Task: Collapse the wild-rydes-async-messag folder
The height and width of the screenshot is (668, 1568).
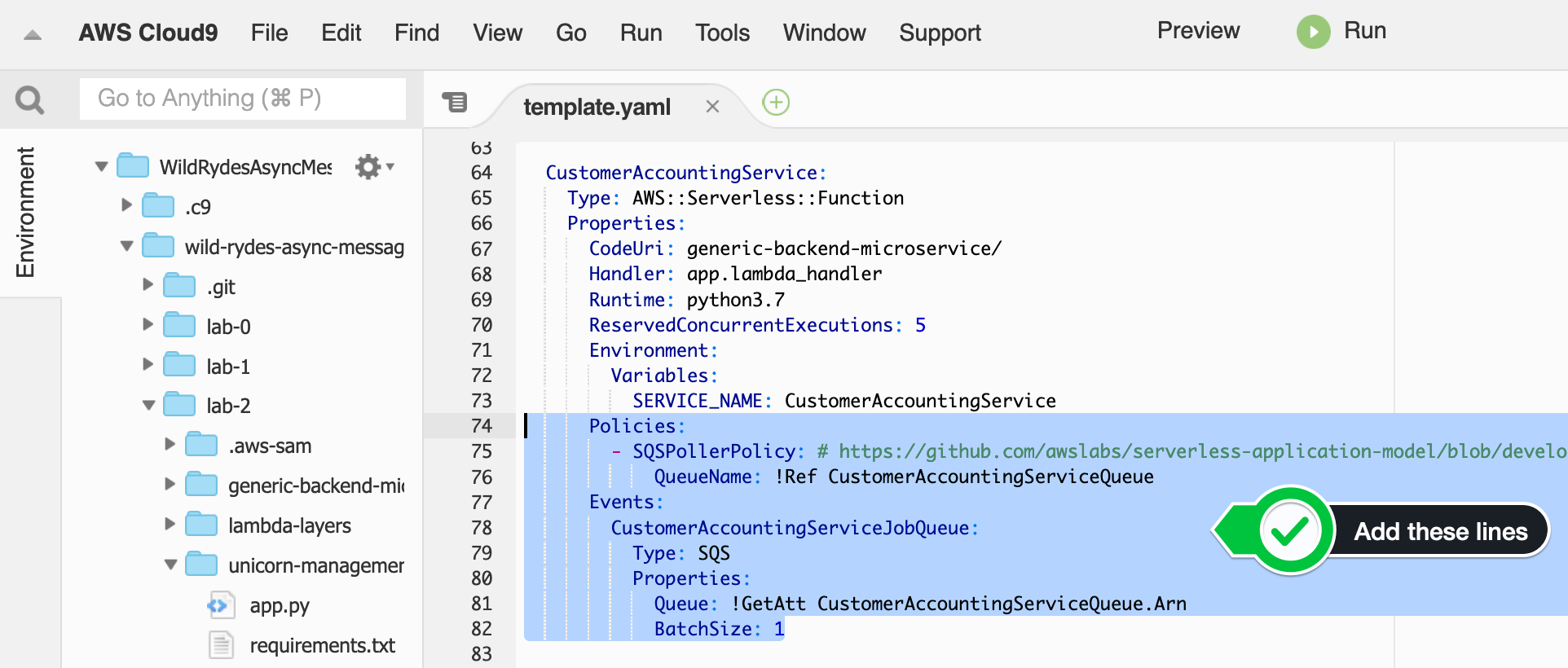Action: pyautogui.click(x=127, y=246)
